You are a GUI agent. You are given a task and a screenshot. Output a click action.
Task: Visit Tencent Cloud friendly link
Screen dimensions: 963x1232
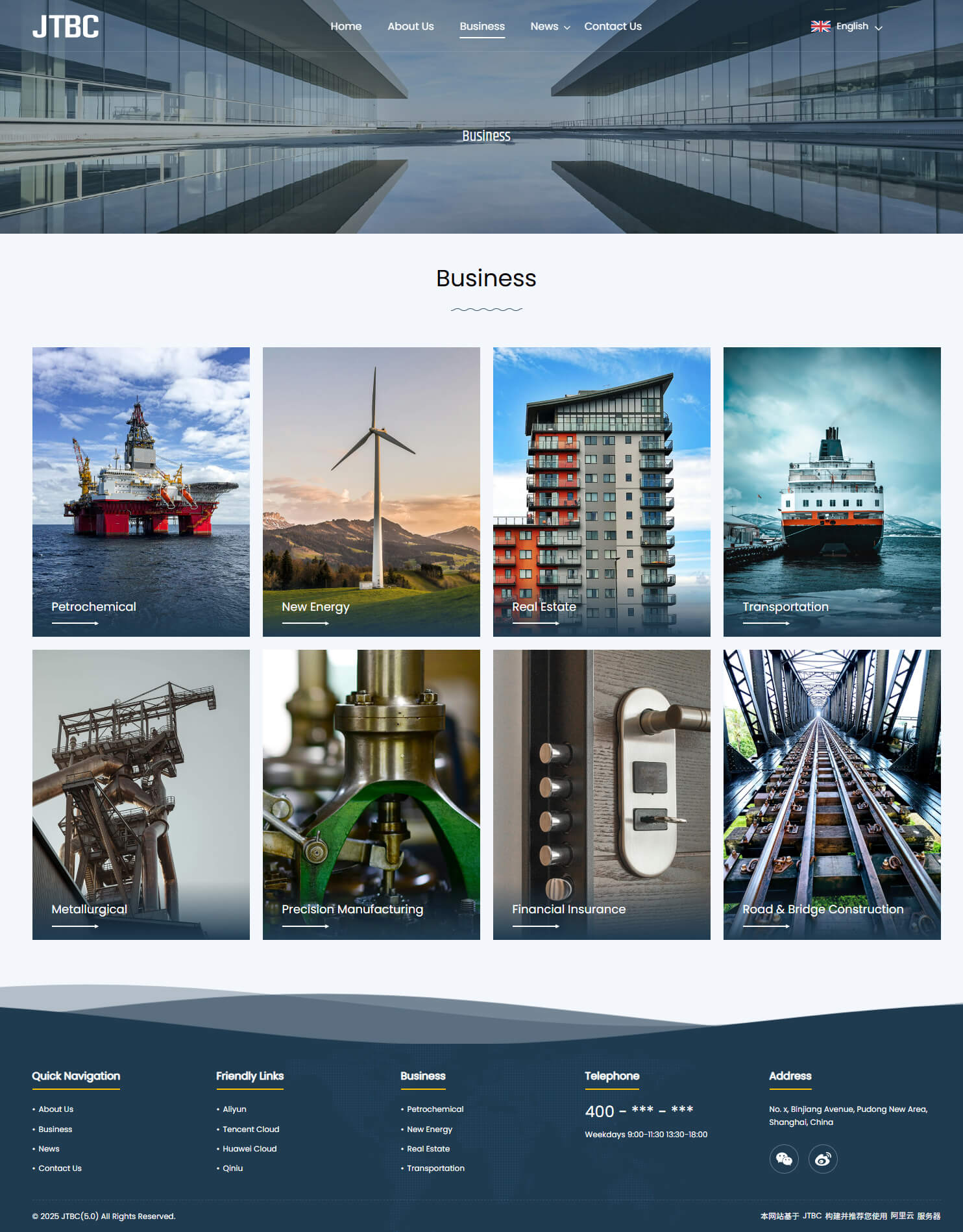250,1129
